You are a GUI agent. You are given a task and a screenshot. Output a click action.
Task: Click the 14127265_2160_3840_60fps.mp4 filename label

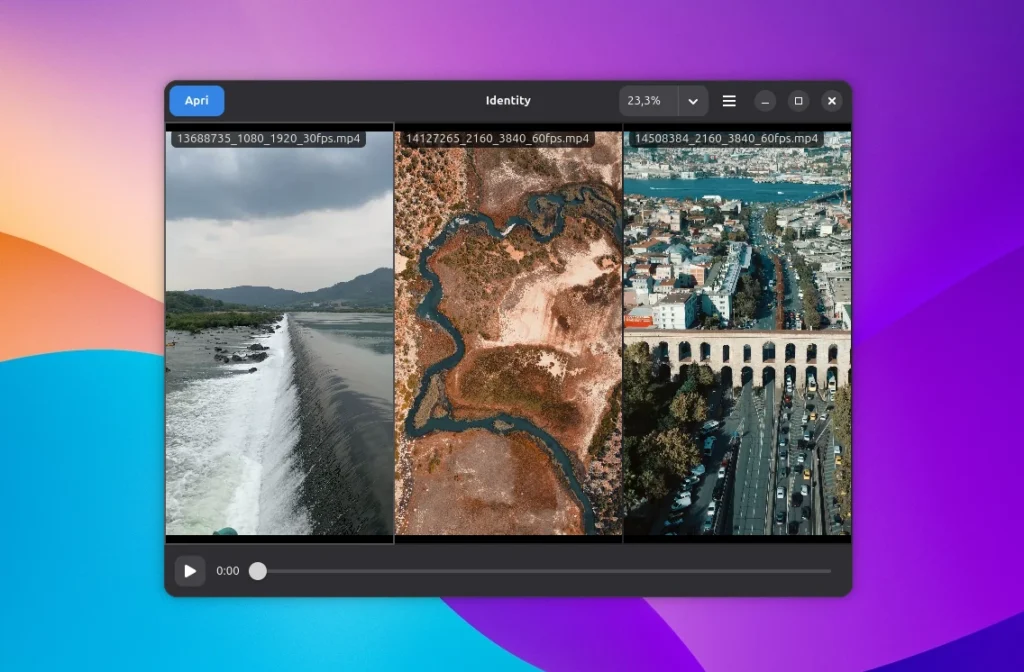pyautogui.click(x=497, y=139)
